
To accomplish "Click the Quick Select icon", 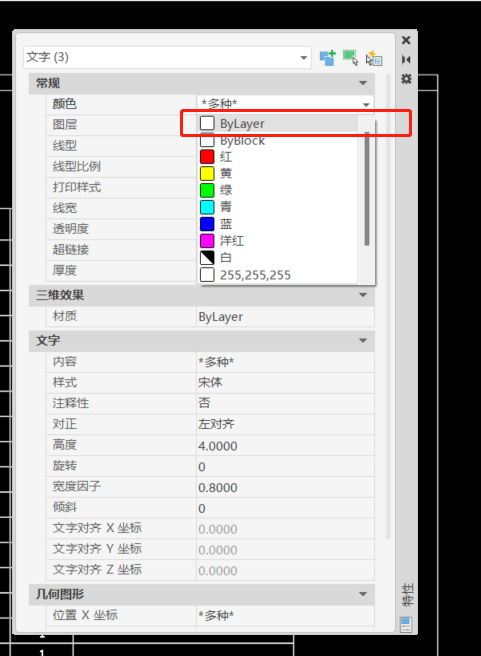I will 374,58.
